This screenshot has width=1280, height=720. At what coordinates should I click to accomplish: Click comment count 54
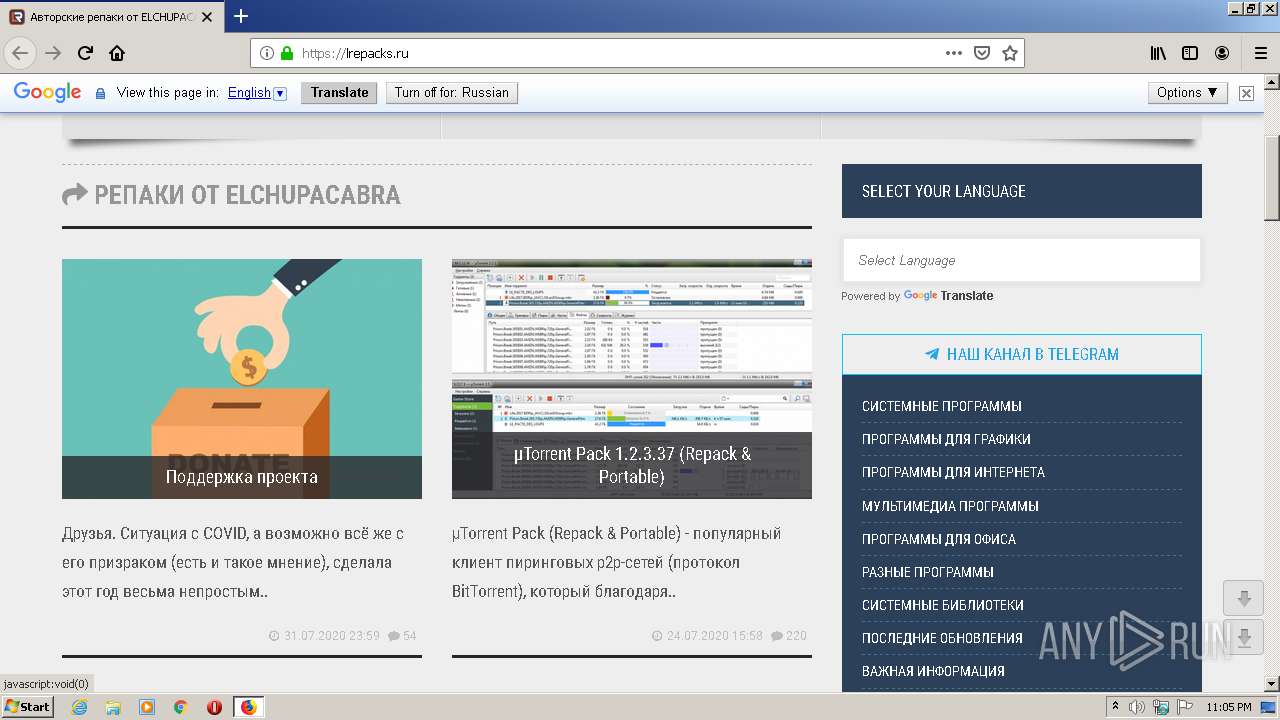[402, 635]
